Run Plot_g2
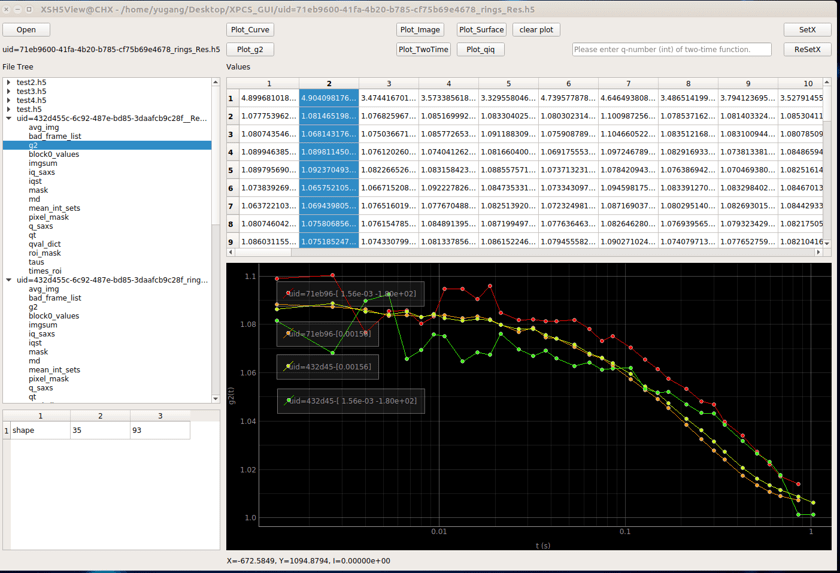The image size is (840, 573). pyautogui.click(x=250, y=49)
